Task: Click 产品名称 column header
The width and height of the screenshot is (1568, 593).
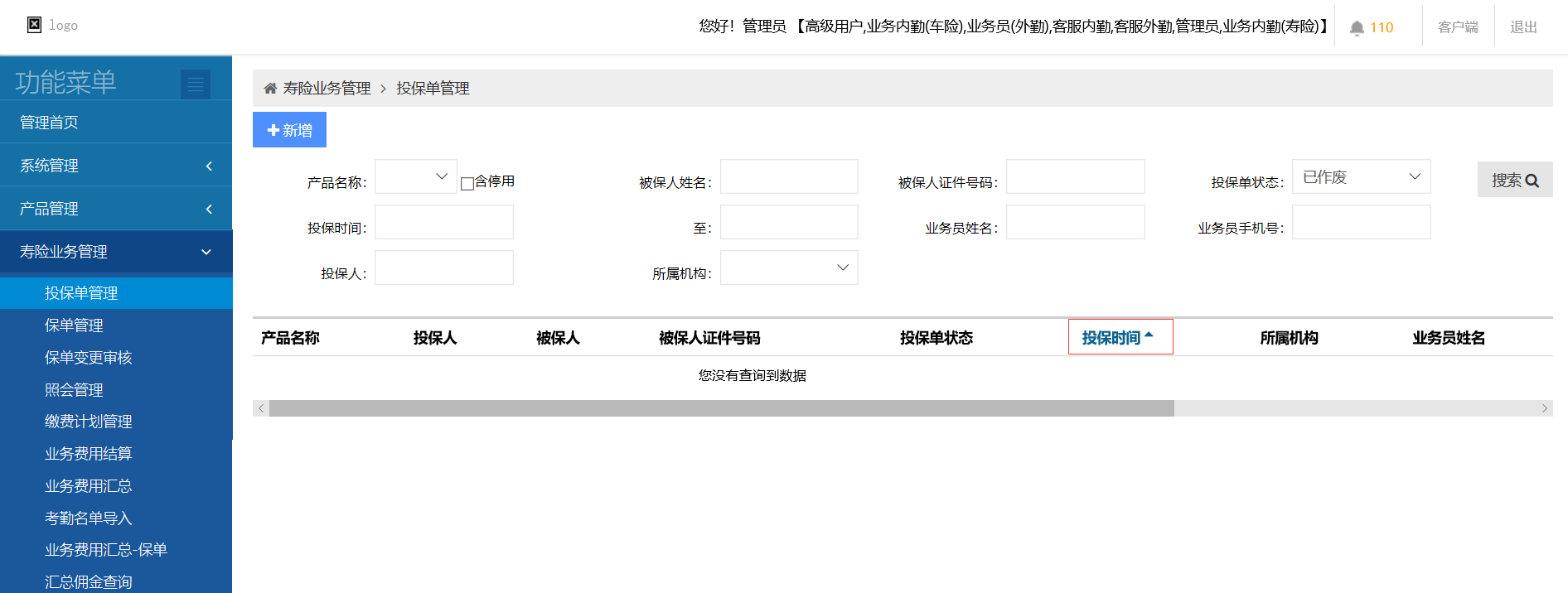Action: (290, 338)
